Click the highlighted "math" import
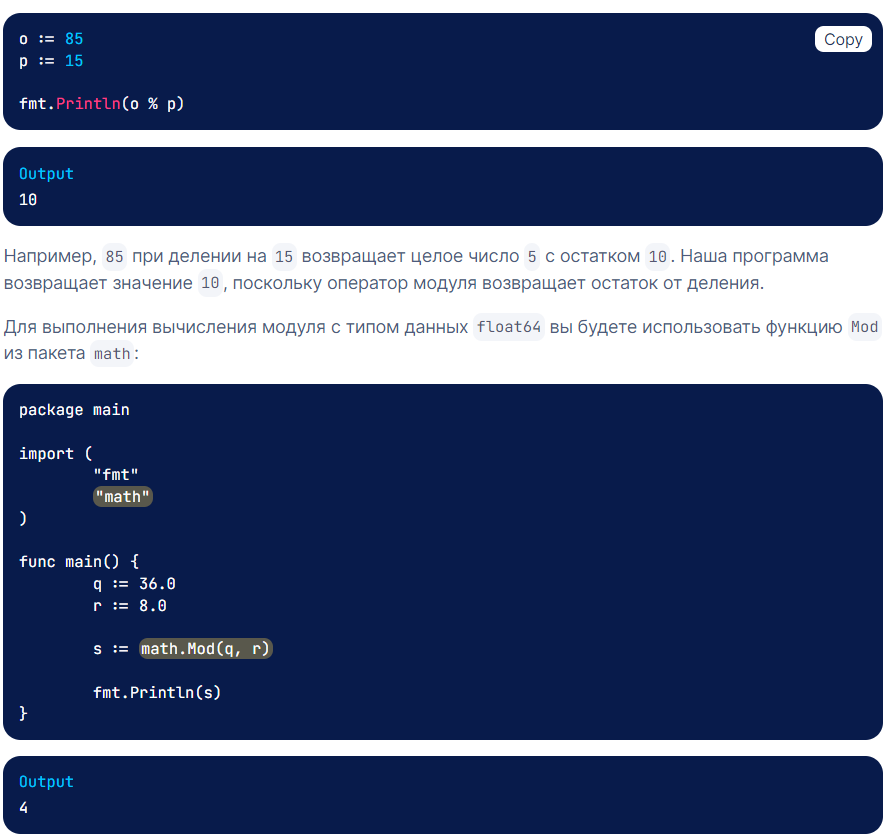Viewport: 889px width, 837px height. point(122,497)
